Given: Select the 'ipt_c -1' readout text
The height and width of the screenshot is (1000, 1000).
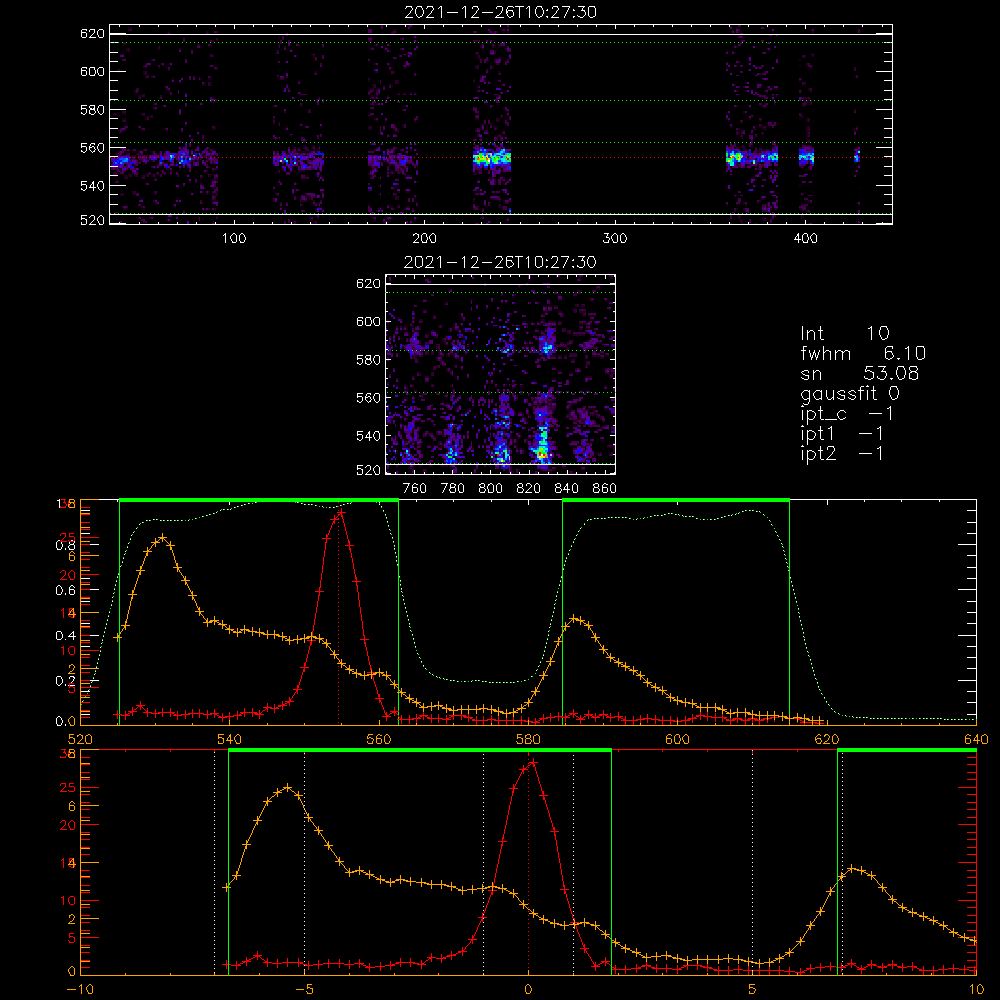Looking at the screenshot, I should [847, 414].
